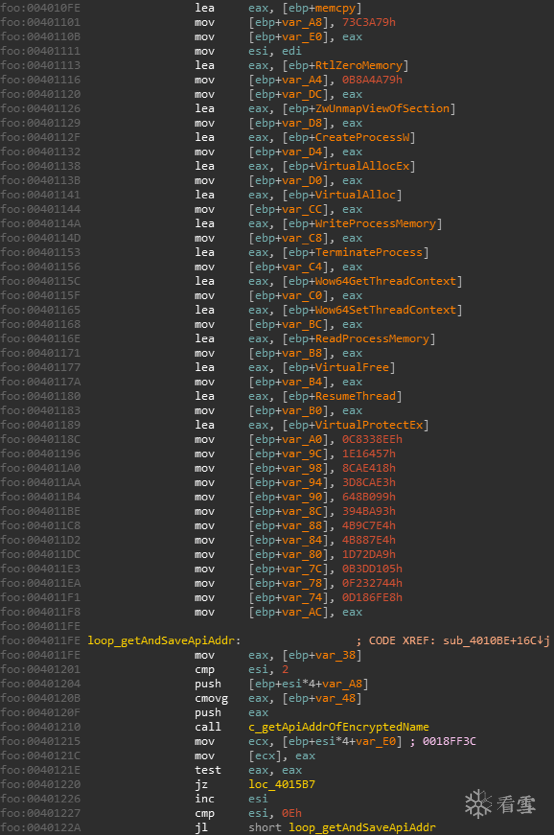Select constant 394BA93h
This screenshot has width=554, height=835.
point(369,511)
